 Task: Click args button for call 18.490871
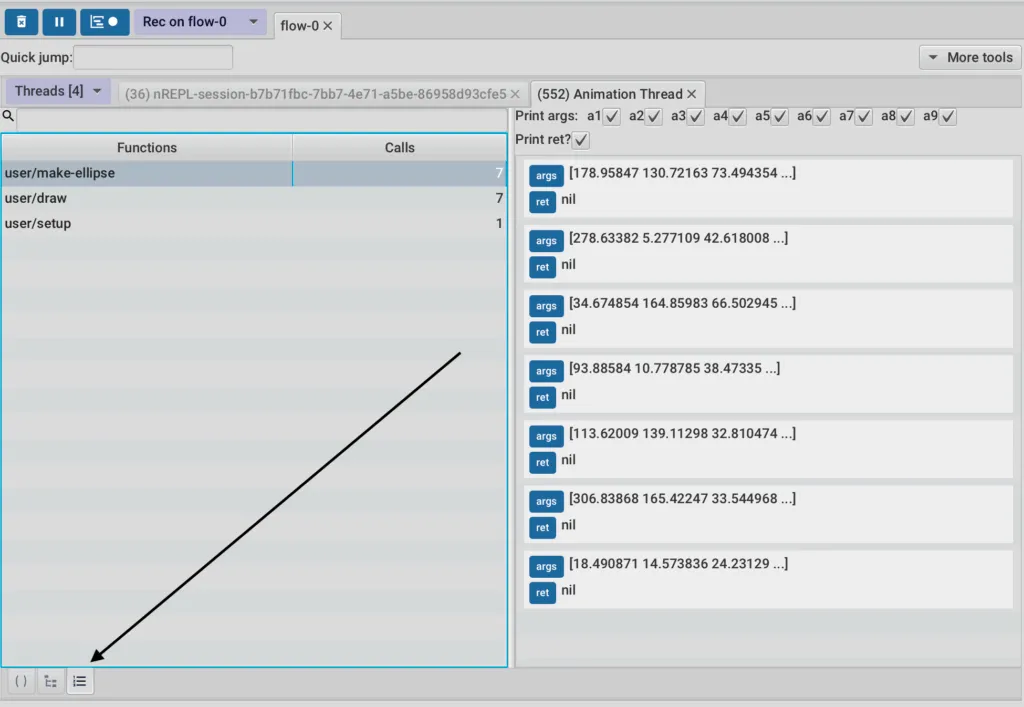coord(546,567)
